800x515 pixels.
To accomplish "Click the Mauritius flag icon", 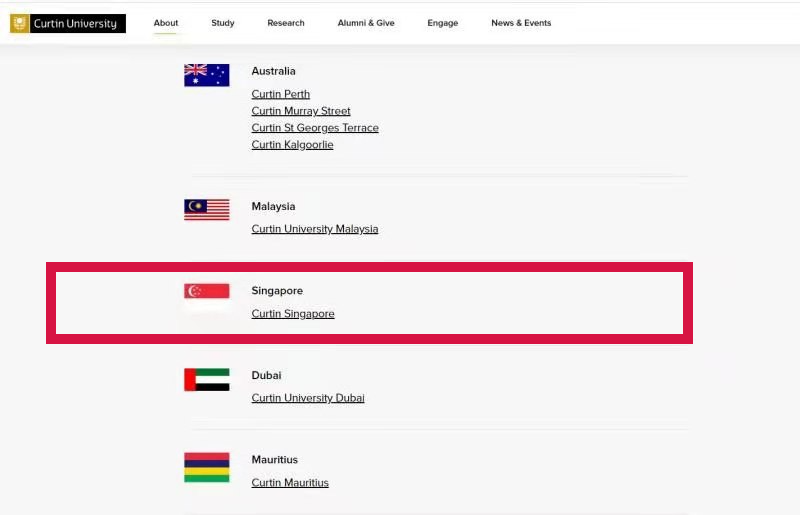I will [206, 467].
